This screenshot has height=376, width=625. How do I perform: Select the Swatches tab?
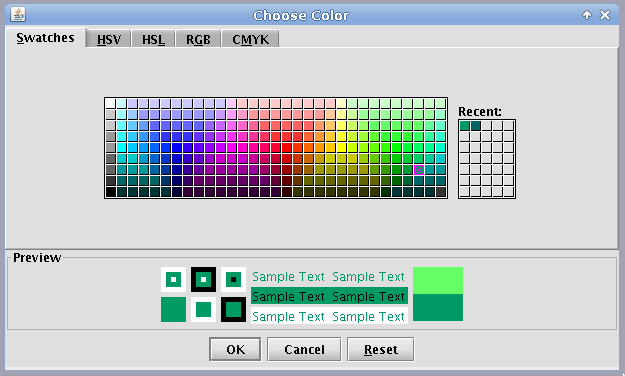[x=45, y=38]
